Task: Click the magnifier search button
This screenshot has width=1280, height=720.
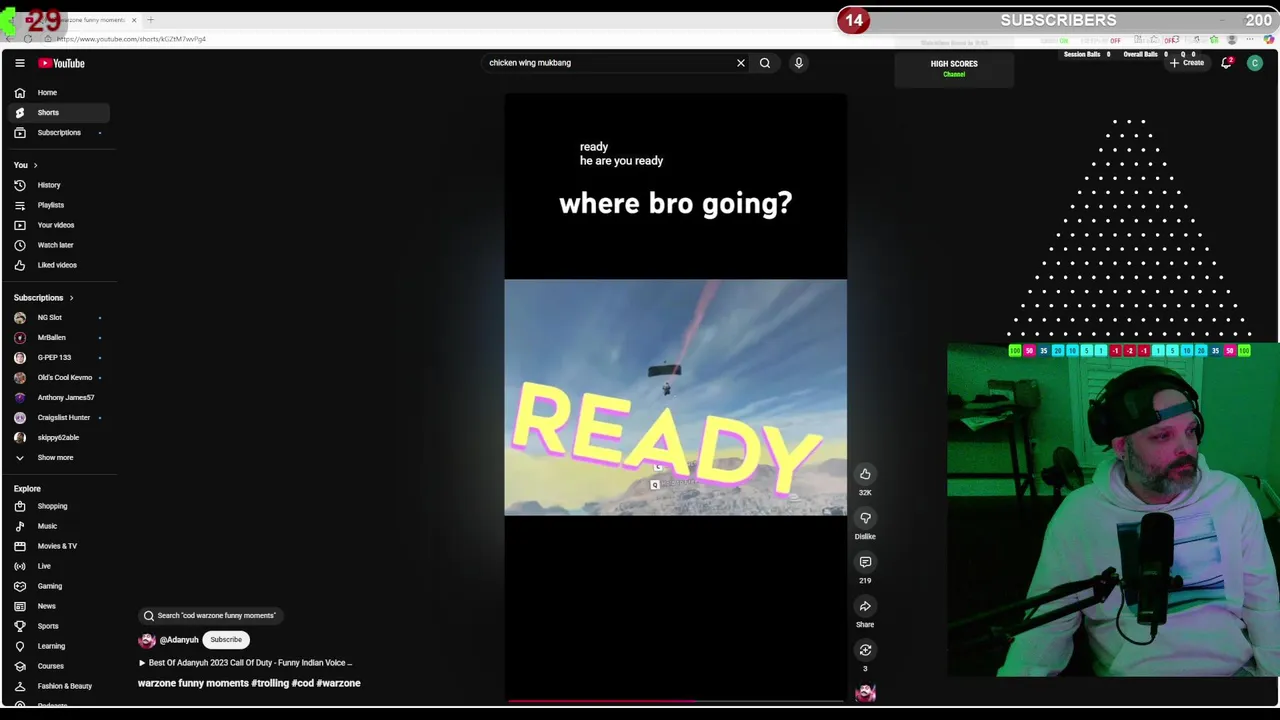Action: click(x=765, y=63)
